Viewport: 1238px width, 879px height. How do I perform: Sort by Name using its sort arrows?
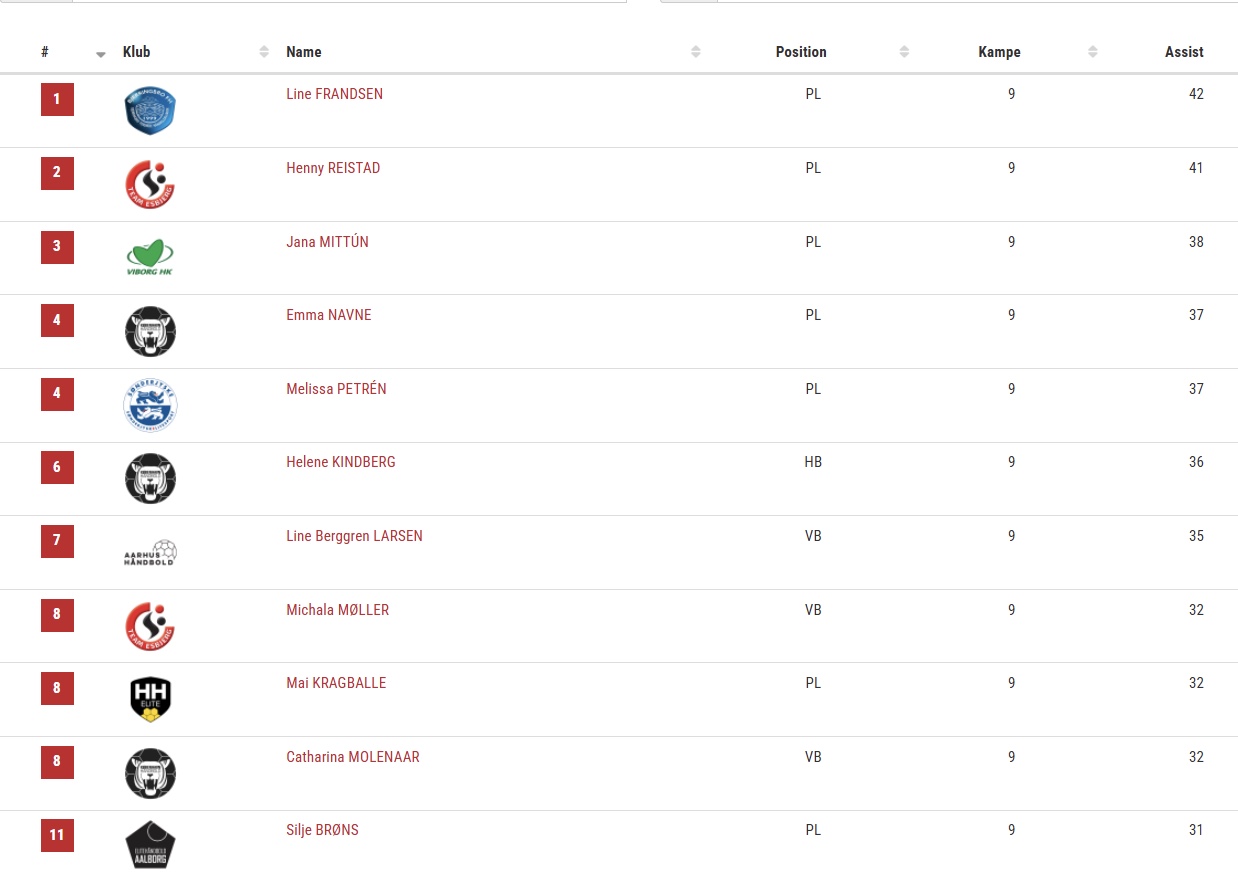point(696,52)
